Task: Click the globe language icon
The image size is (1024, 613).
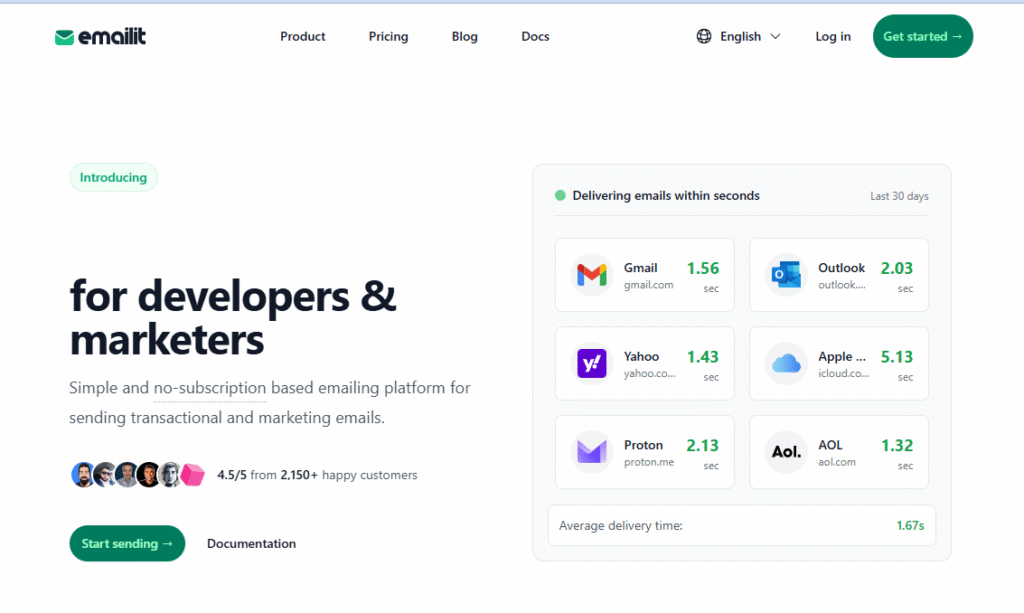Action: 704,36
